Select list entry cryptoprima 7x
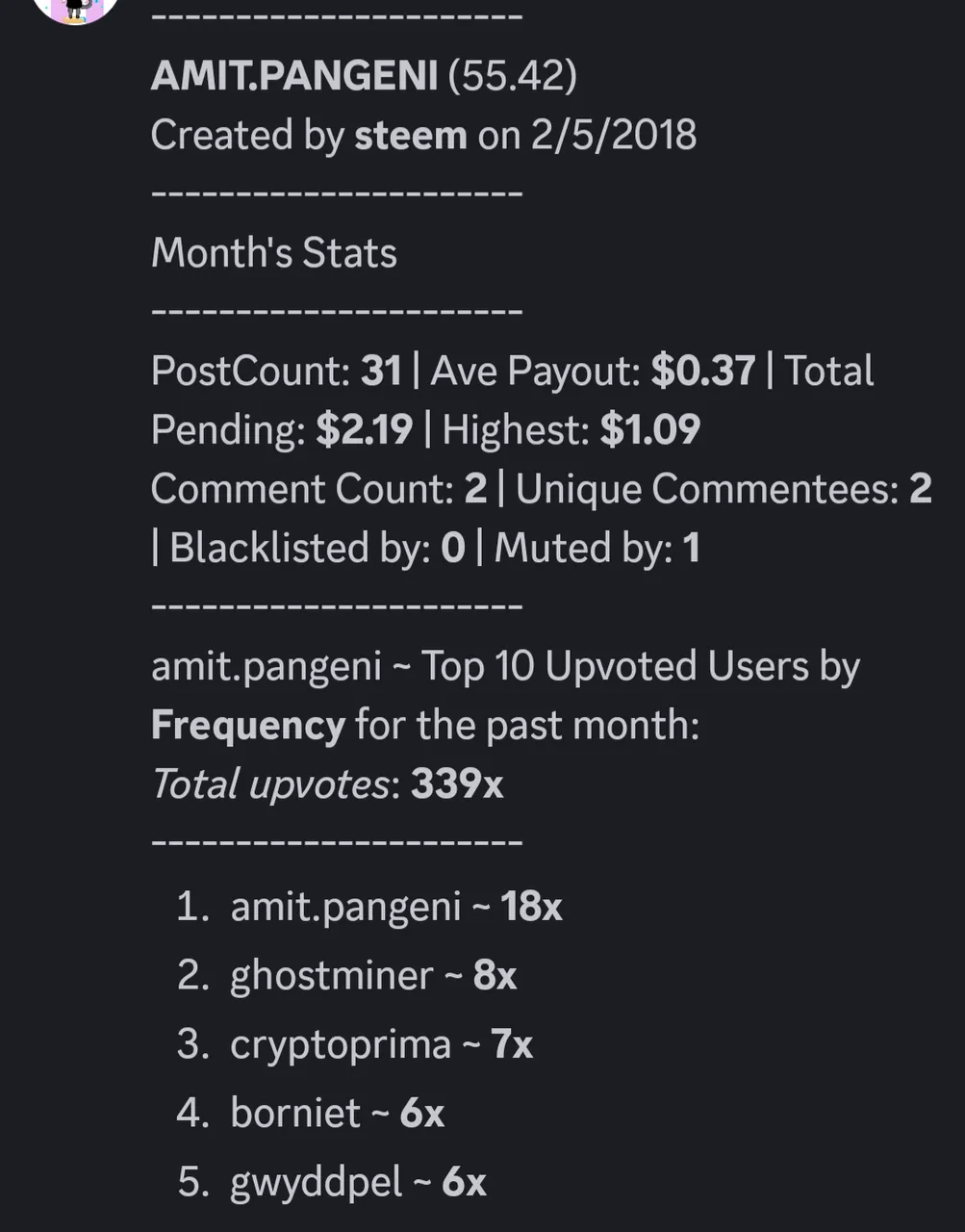 point(381,1044)
